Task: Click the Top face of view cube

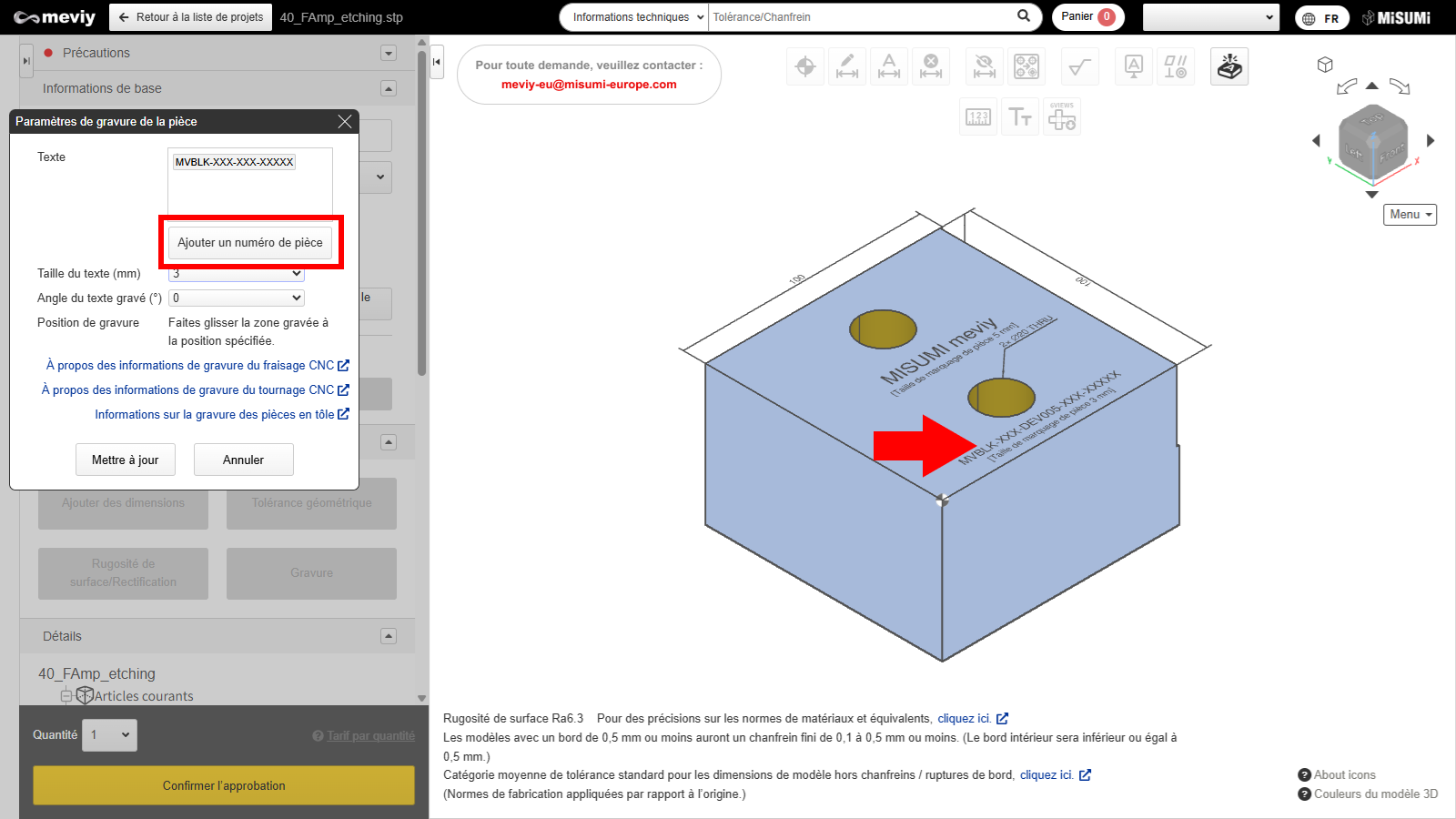Action: pos(1370,119)
